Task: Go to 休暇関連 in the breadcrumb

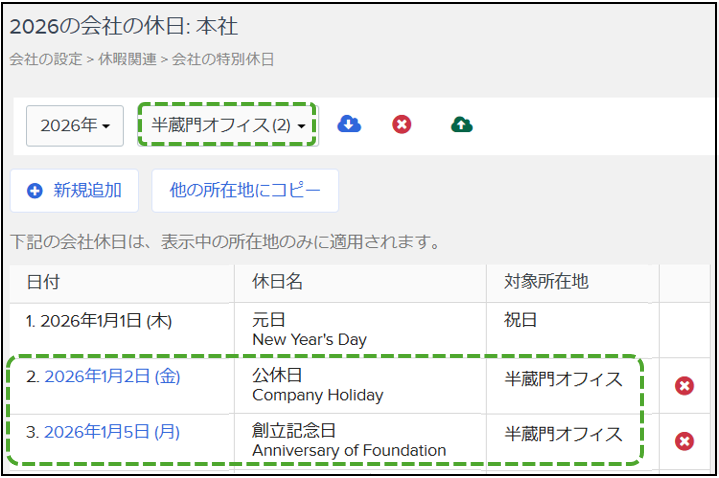Action: click(127, 59)
